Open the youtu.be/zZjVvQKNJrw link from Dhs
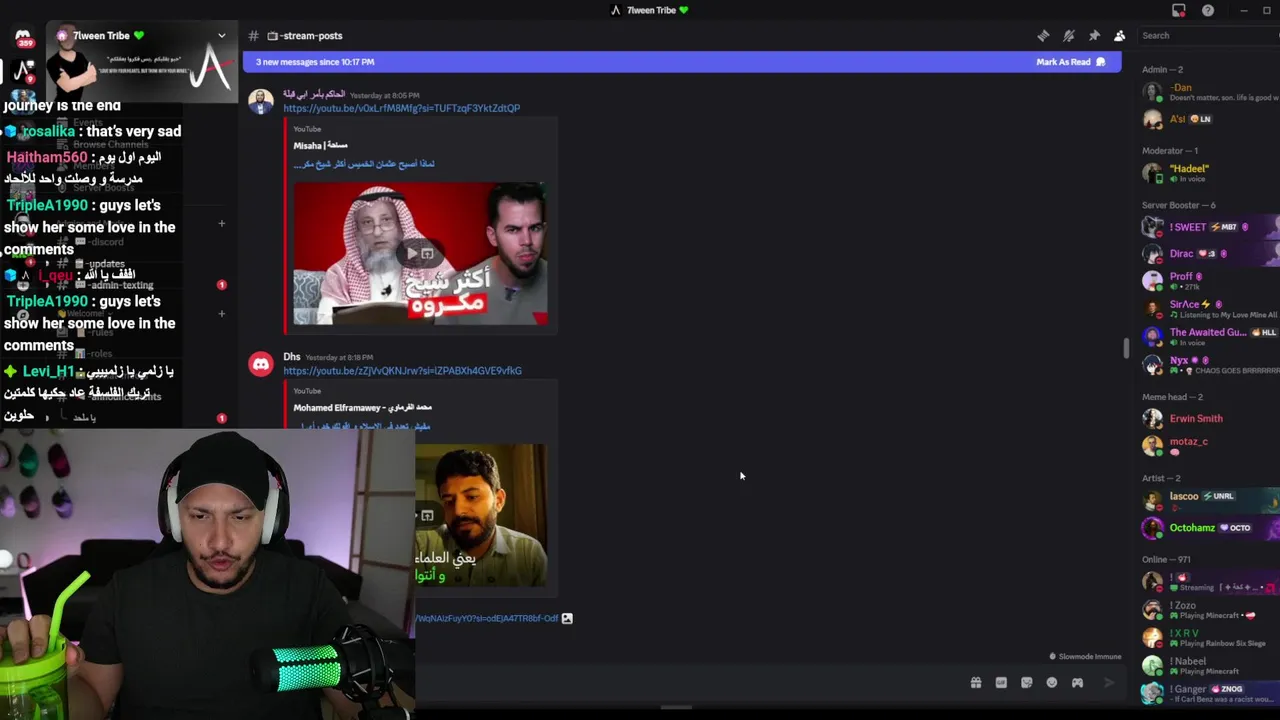 pyautogui.click(x=402, y=371)
